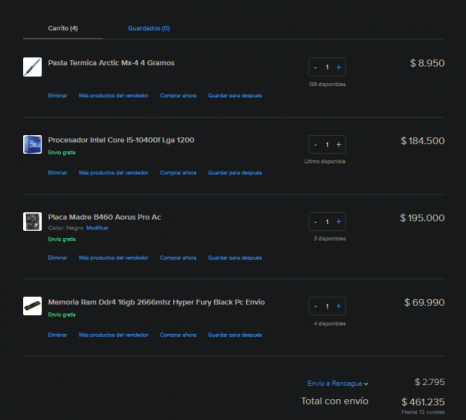The width and height of the screenshot is (466, 420).
Task: Click the $ 195.000 price
Action: point(422,218)
